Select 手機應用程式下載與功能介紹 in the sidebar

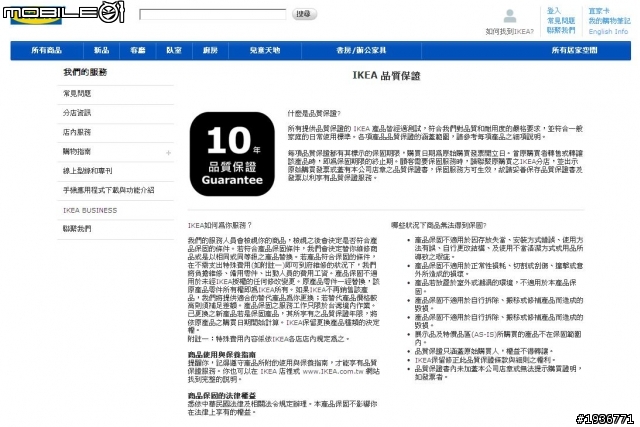pyautogui.click(x=116, y=190)
